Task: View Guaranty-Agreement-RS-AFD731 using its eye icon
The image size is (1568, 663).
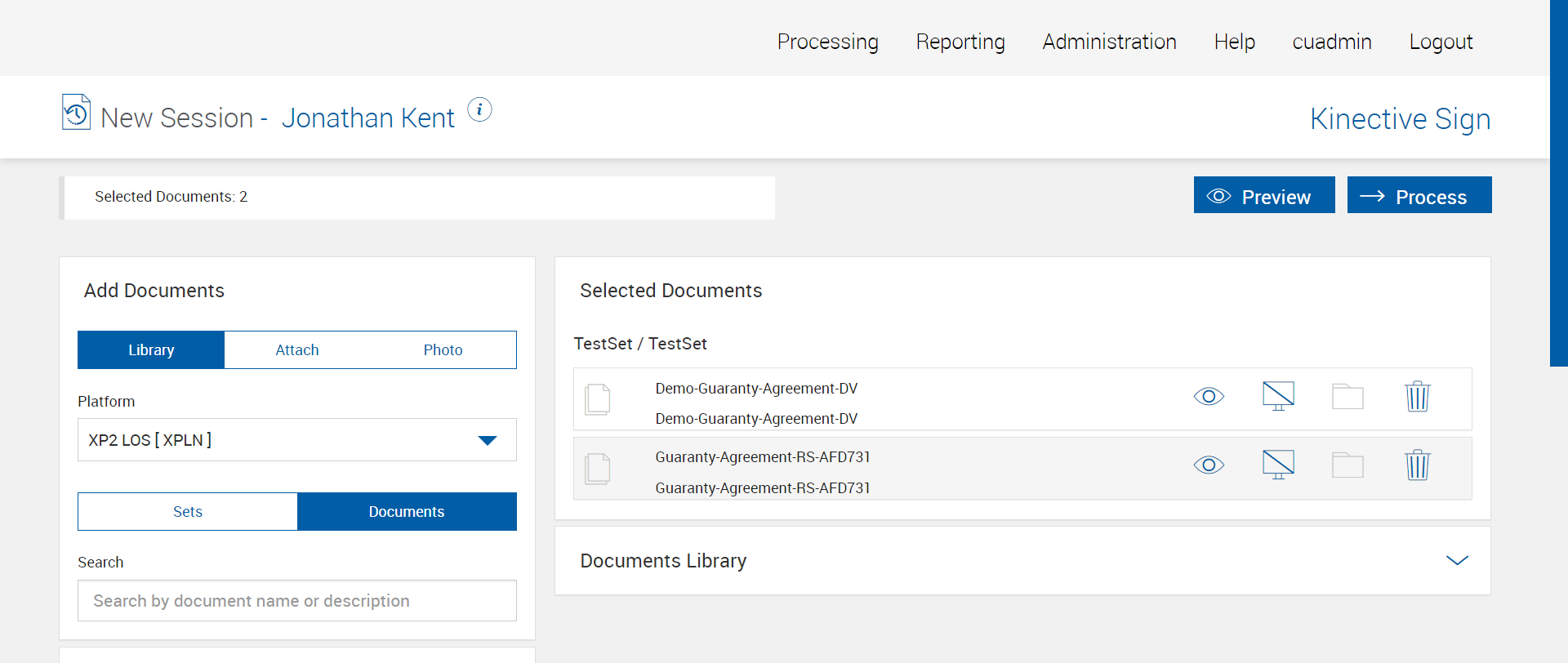Action: pos(1209,465)
